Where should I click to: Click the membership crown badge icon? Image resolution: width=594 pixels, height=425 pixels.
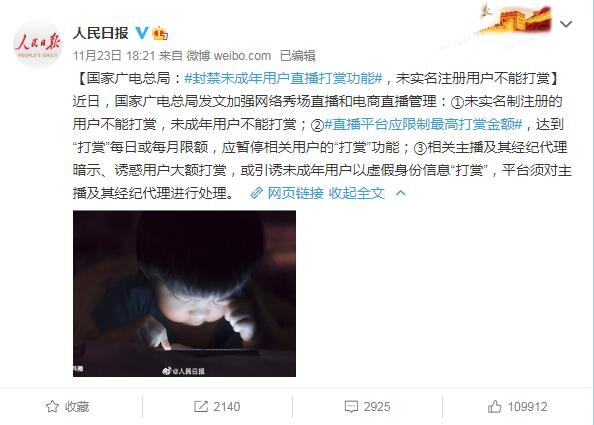(160, 33)
